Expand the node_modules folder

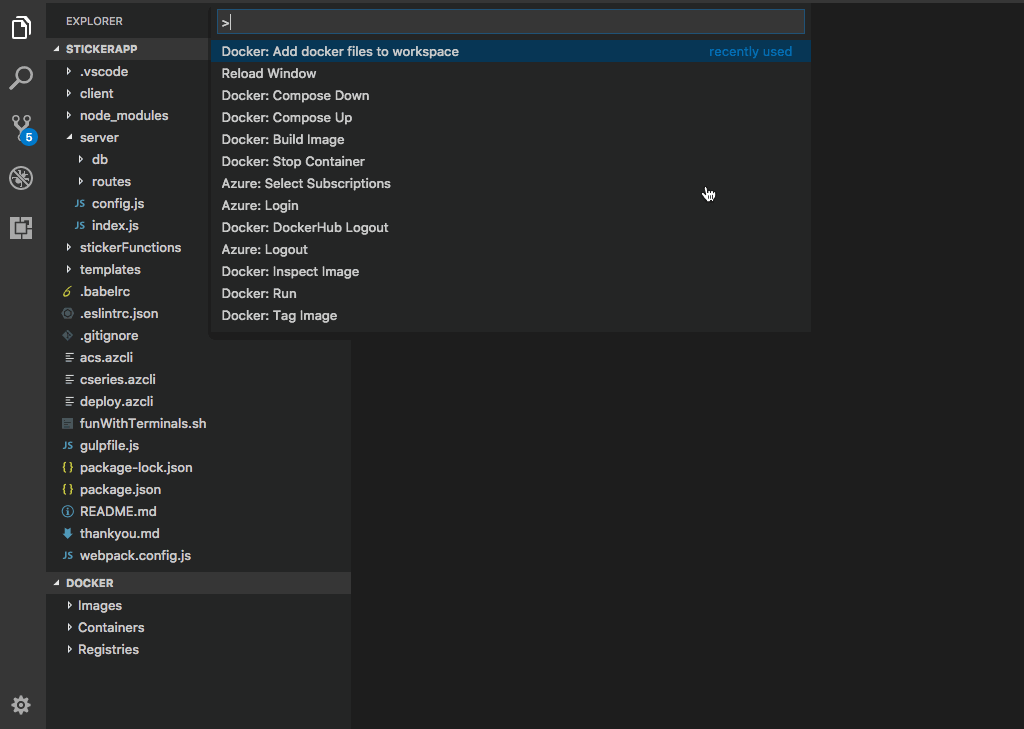pyautogui.click(x=69, y=116)
